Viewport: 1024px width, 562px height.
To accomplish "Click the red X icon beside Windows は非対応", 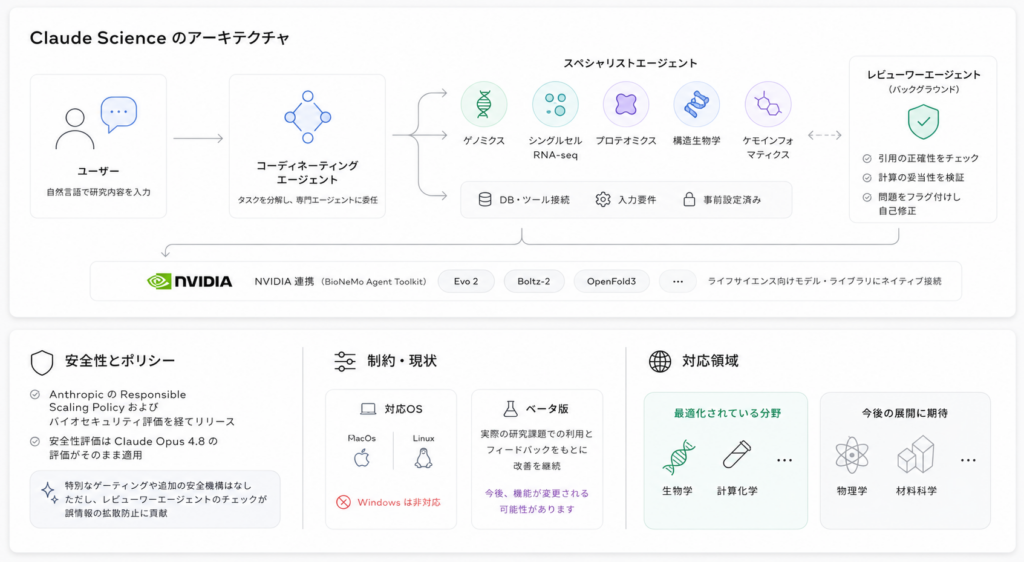I will 344,502.
